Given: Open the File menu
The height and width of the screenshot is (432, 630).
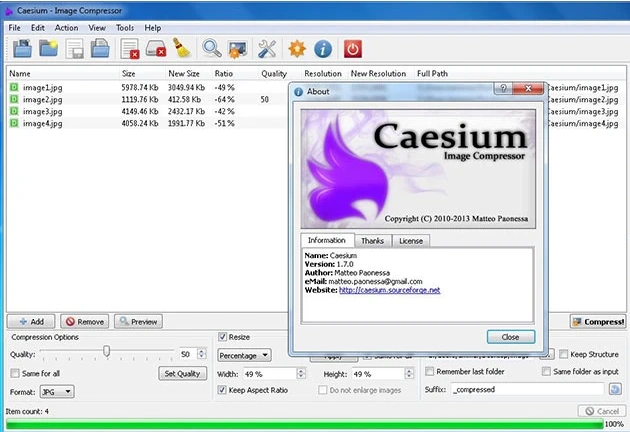Looking at the screenshot, I should tap(14, 28).
